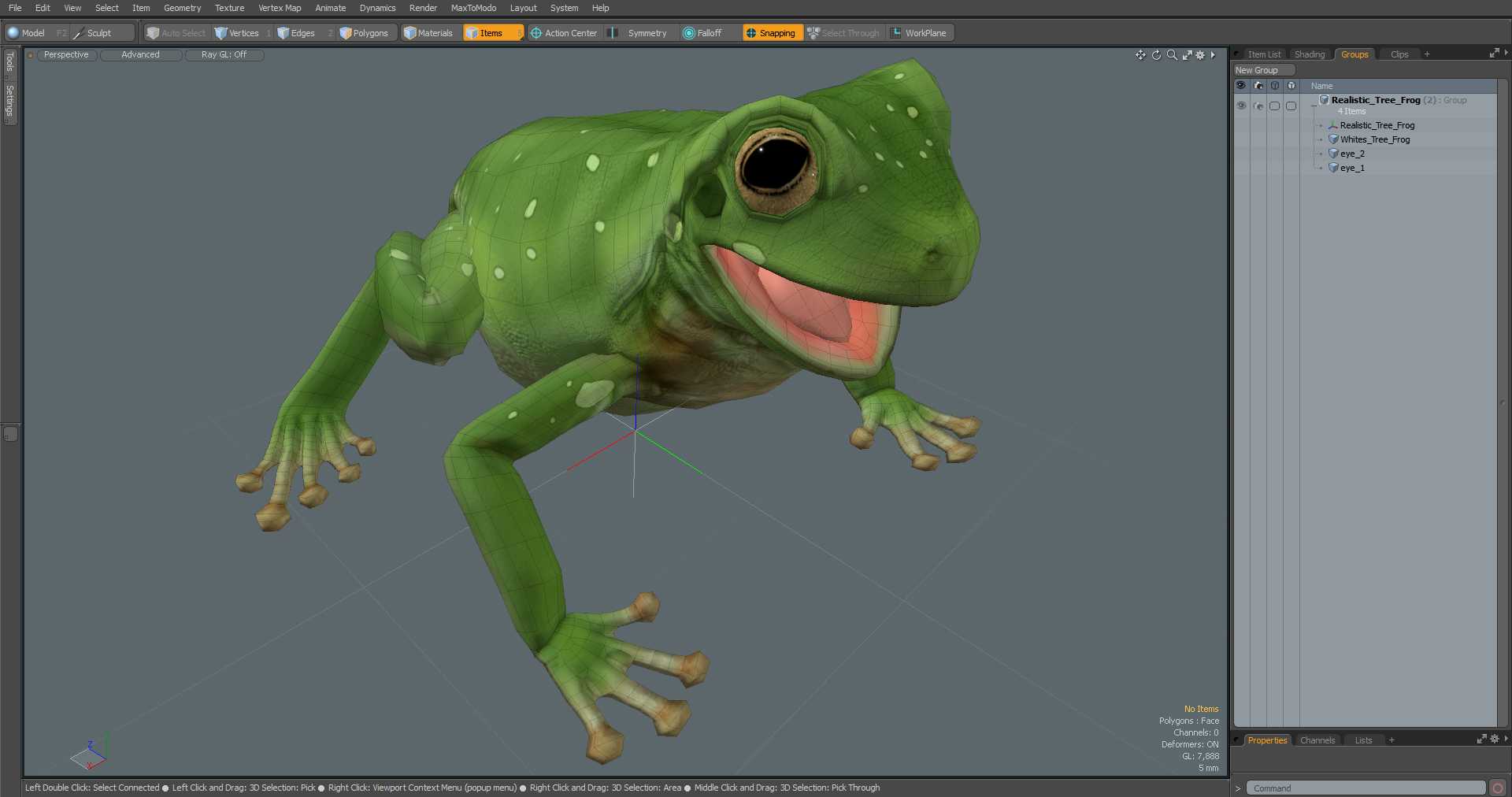Open the WorkPlane tool

(x=919, y=33)
